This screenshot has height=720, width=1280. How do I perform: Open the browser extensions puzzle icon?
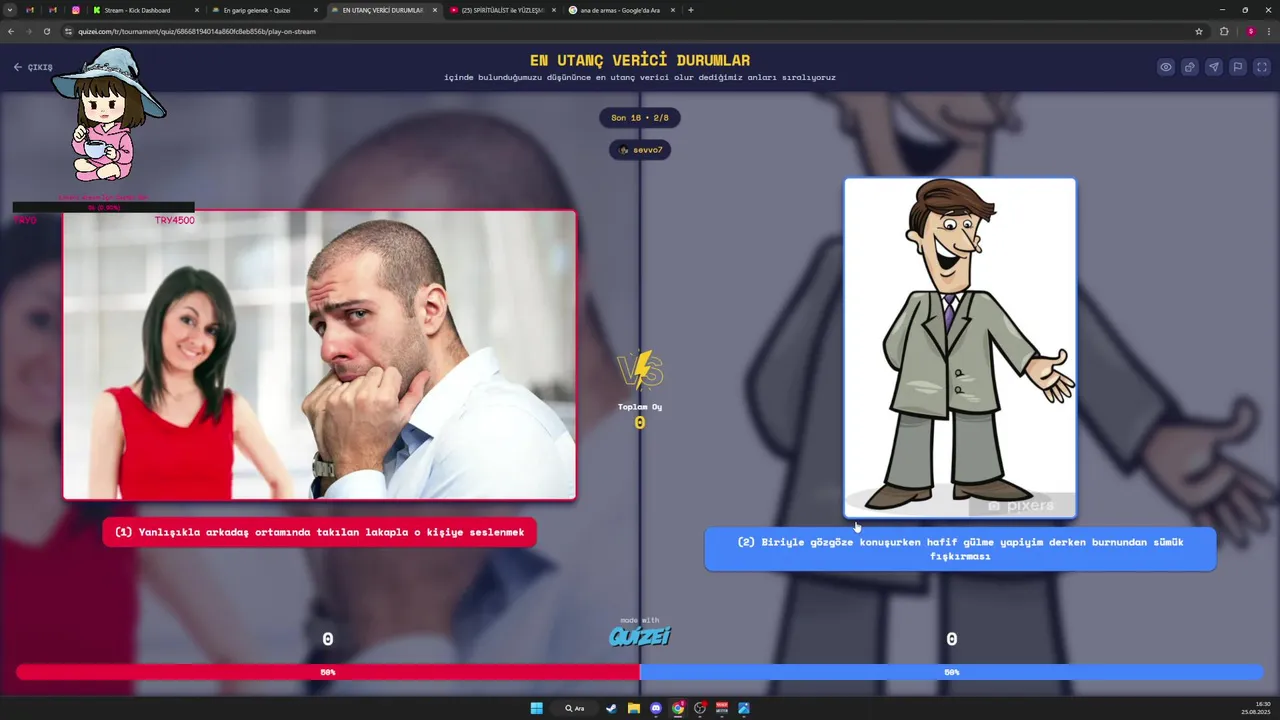[x=1224, y=31]
